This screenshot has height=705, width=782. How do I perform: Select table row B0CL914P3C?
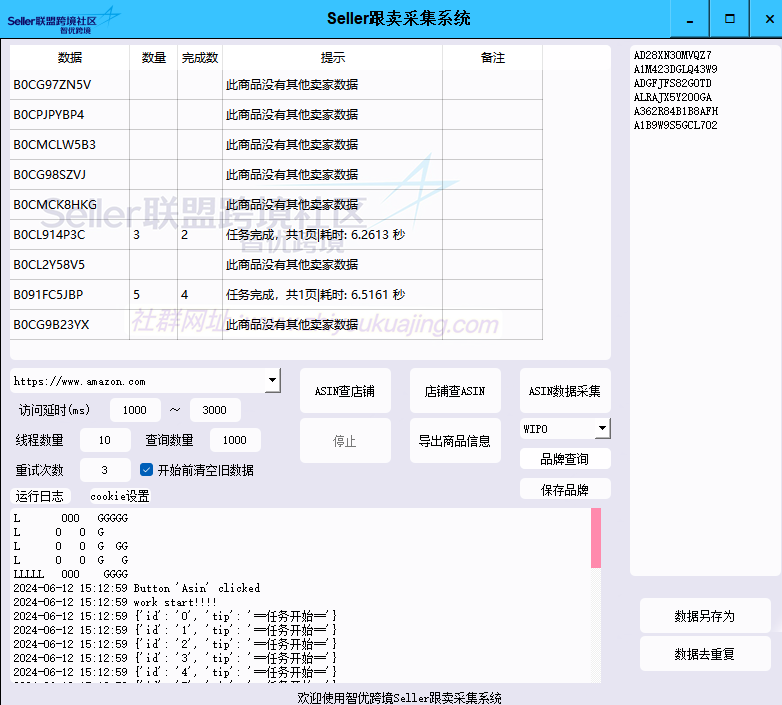[276, 234]
